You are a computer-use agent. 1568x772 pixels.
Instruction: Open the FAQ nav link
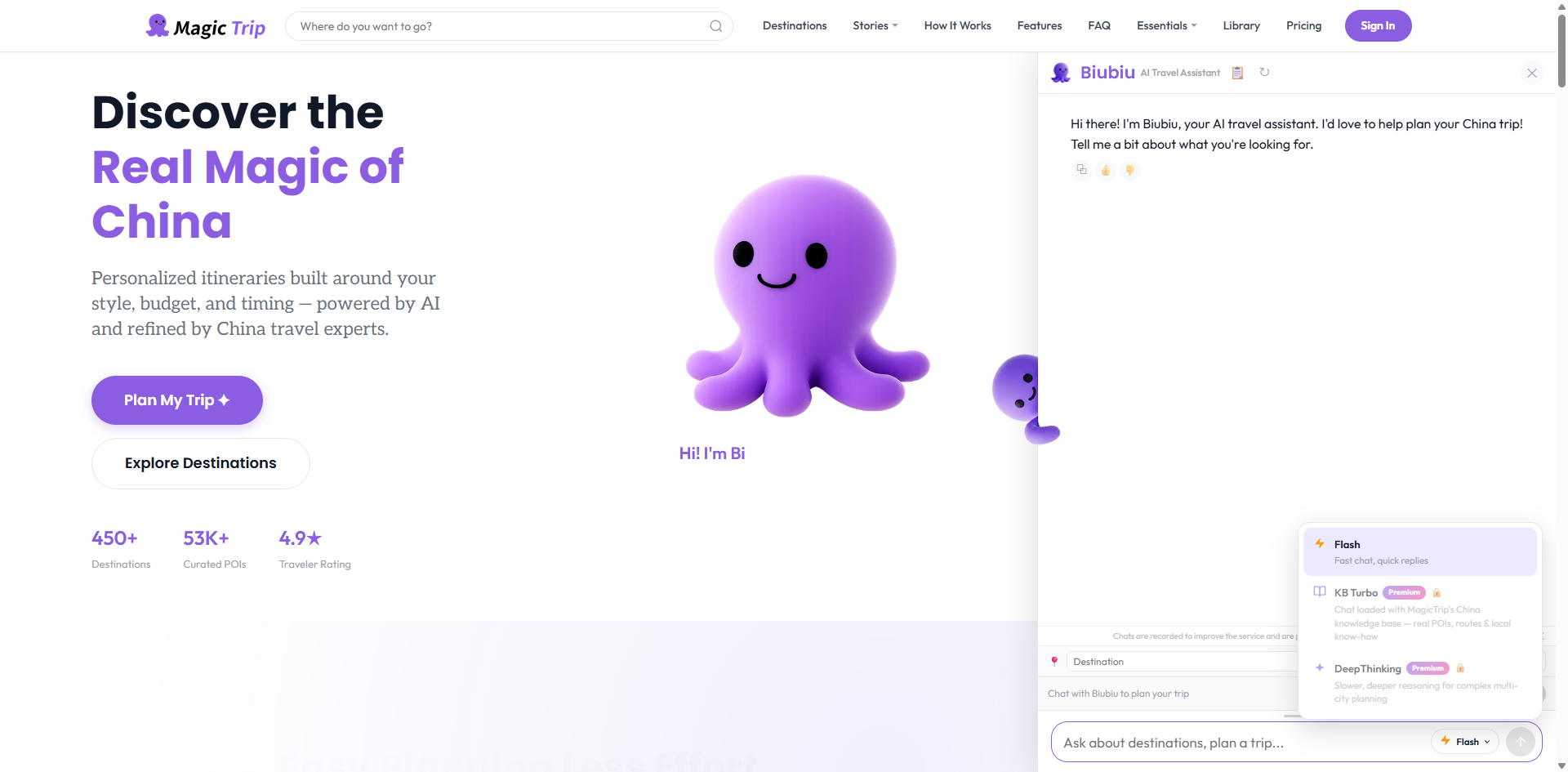(1099, 26)
